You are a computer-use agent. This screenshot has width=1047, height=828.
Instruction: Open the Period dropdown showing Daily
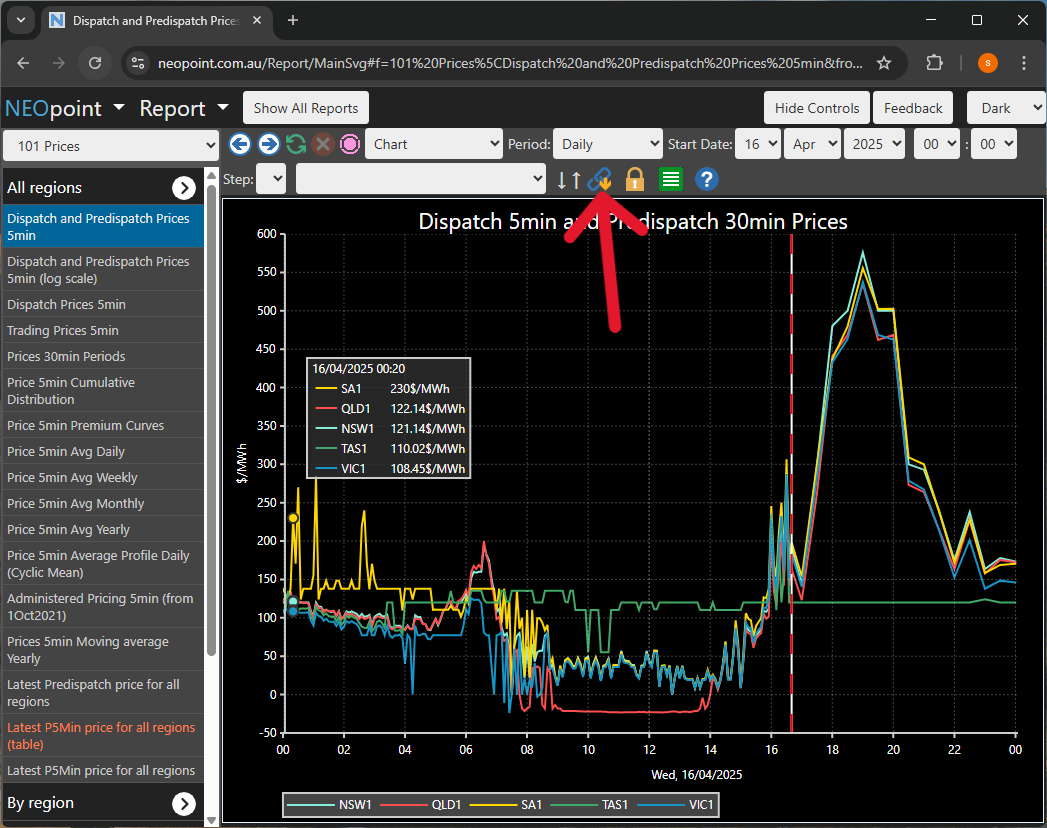[607, 144]
